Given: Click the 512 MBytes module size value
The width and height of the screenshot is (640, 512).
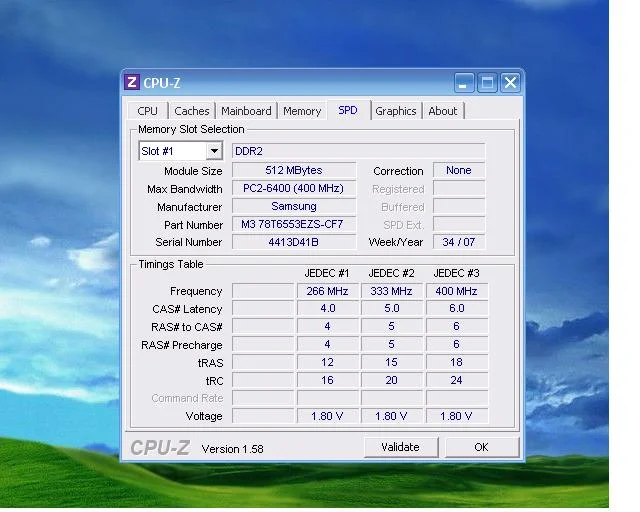Looking at the screenshot, I should point(294,170).
